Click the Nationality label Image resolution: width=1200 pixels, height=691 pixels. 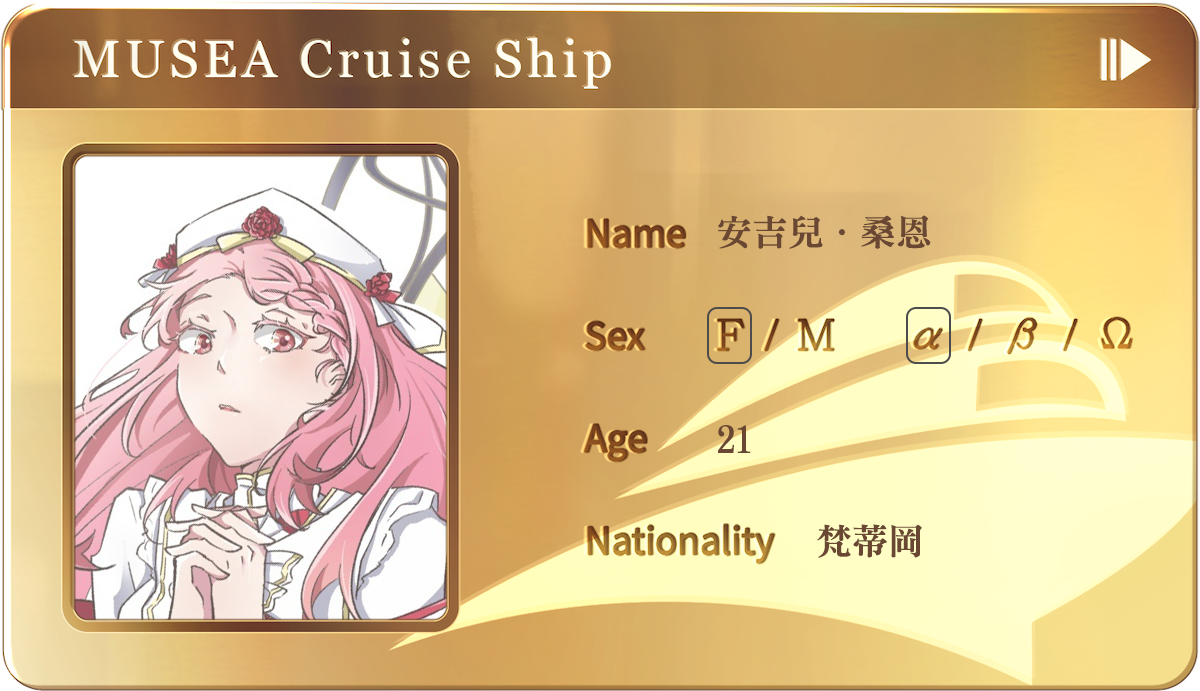click(680, 542)
